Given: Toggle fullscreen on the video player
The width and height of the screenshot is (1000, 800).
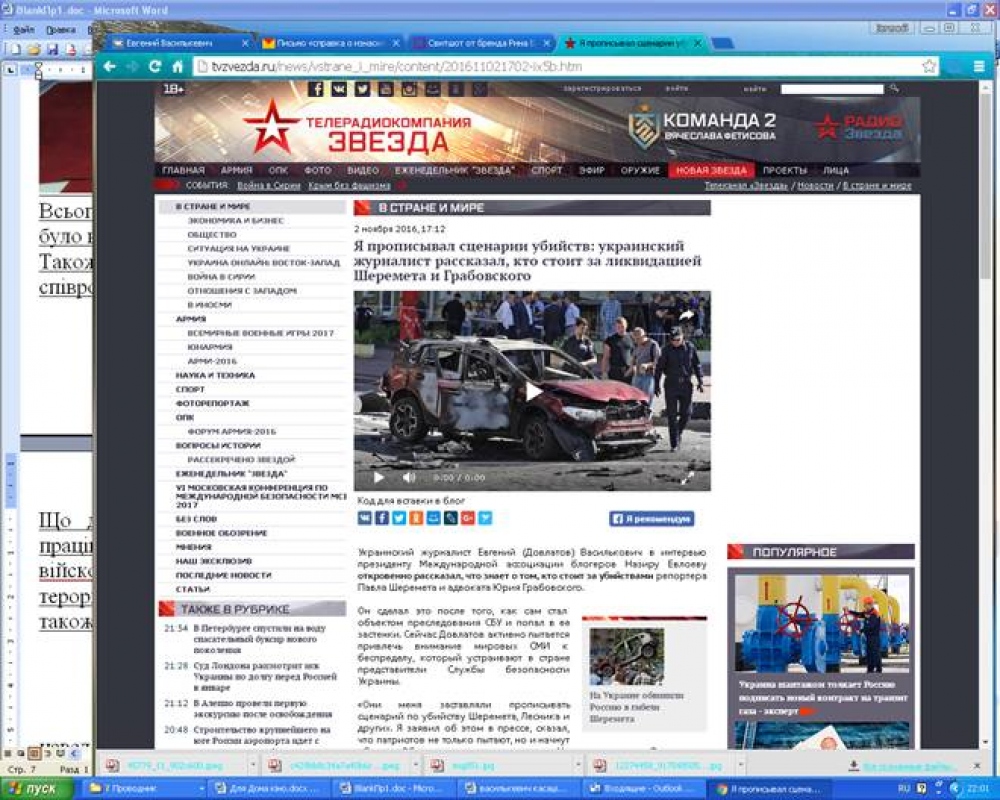Looking at the screenshot, I should click(x=688, y=478).
